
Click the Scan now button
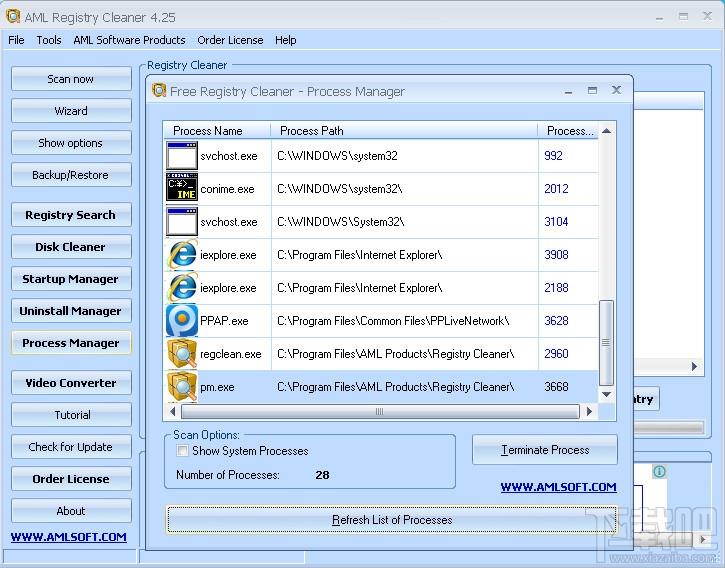71,79
